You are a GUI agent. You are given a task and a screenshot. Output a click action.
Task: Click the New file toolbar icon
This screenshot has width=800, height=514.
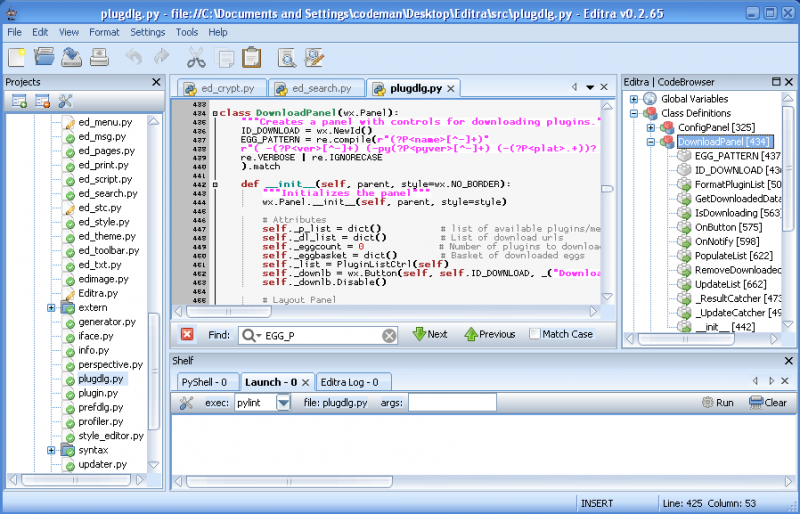pyautogui.click(x=17, y=57)
